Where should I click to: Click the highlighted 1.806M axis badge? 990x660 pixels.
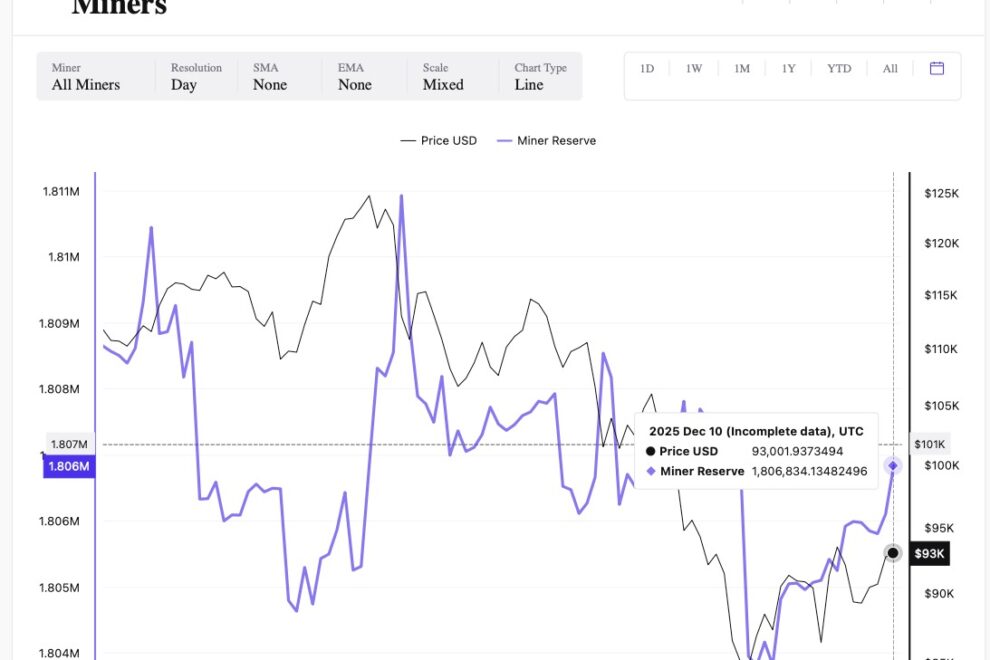click(68, 466)
